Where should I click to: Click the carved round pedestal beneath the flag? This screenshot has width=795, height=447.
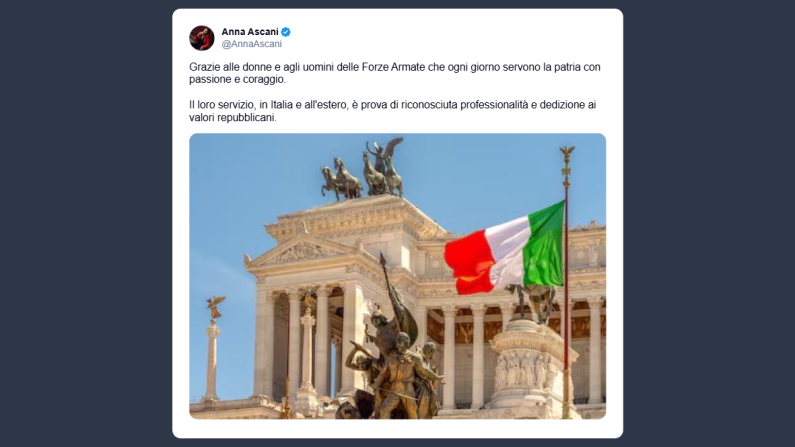pyautogui.click(x=530, y=365)
